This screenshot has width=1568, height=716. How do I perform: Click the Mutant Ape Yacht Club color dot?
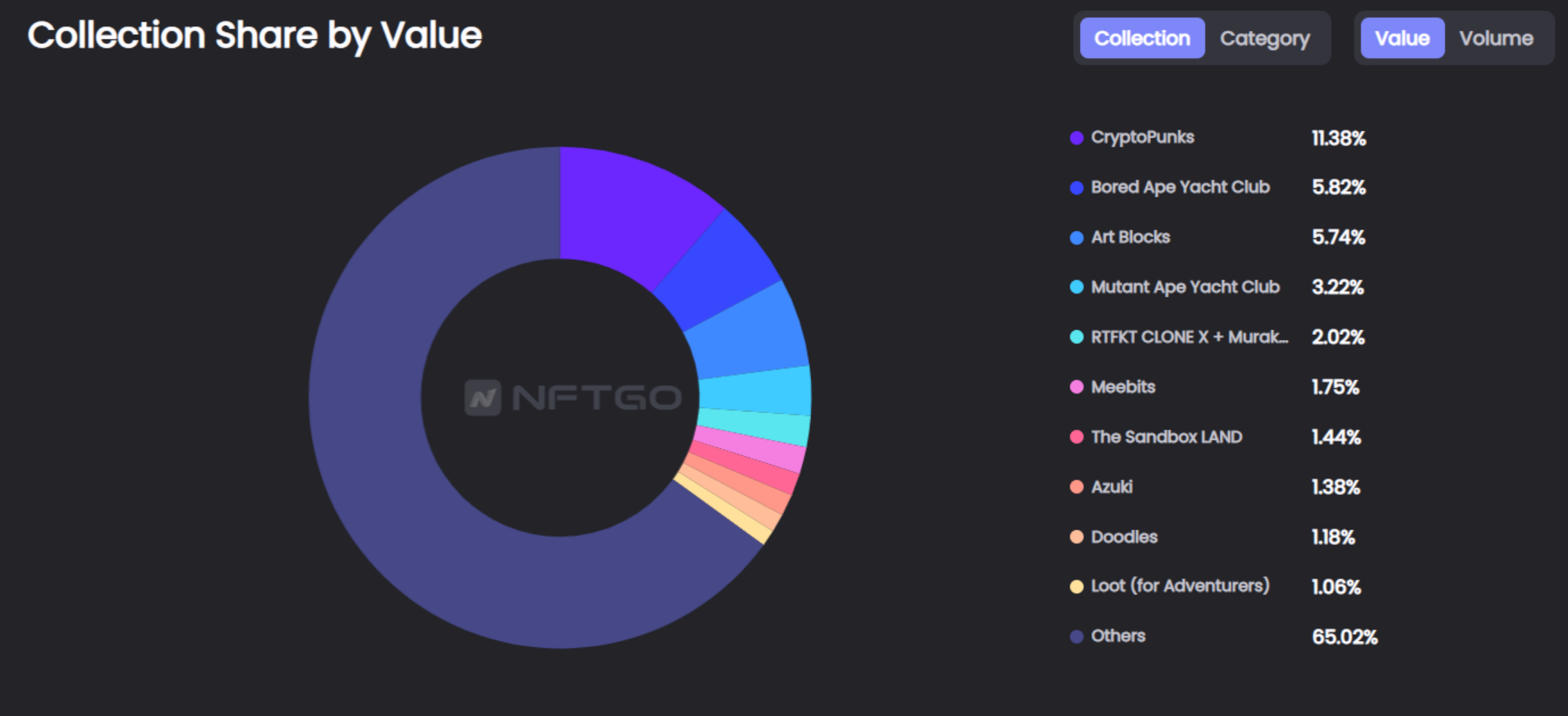1077,287
